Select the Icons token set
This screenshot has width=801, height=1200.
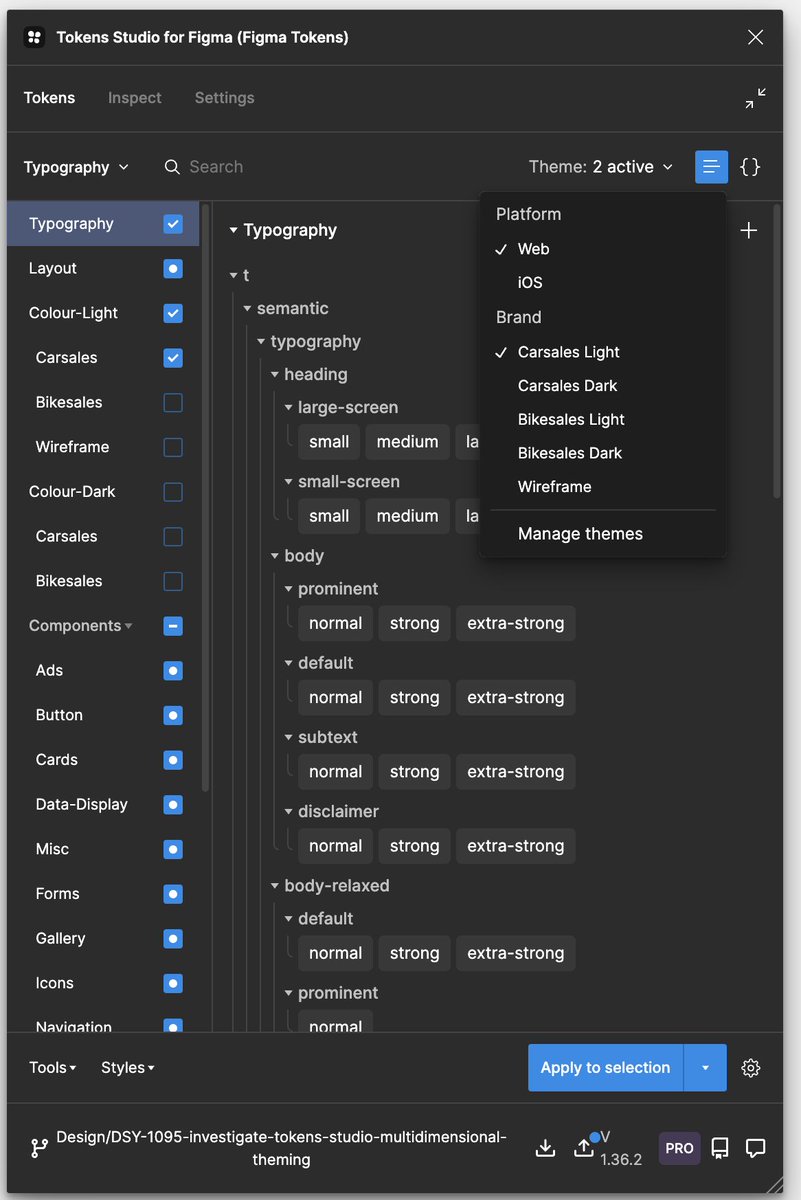click(x=54, y=983)
